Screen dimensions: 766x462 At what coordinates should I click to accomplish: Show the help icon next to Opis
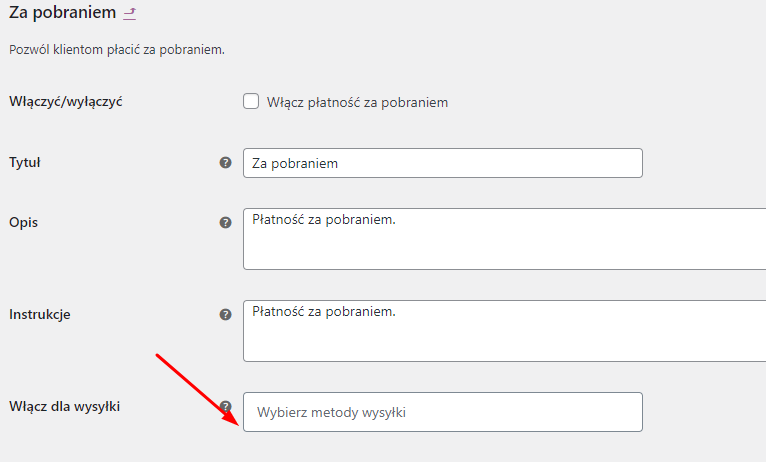click(225, 223)
